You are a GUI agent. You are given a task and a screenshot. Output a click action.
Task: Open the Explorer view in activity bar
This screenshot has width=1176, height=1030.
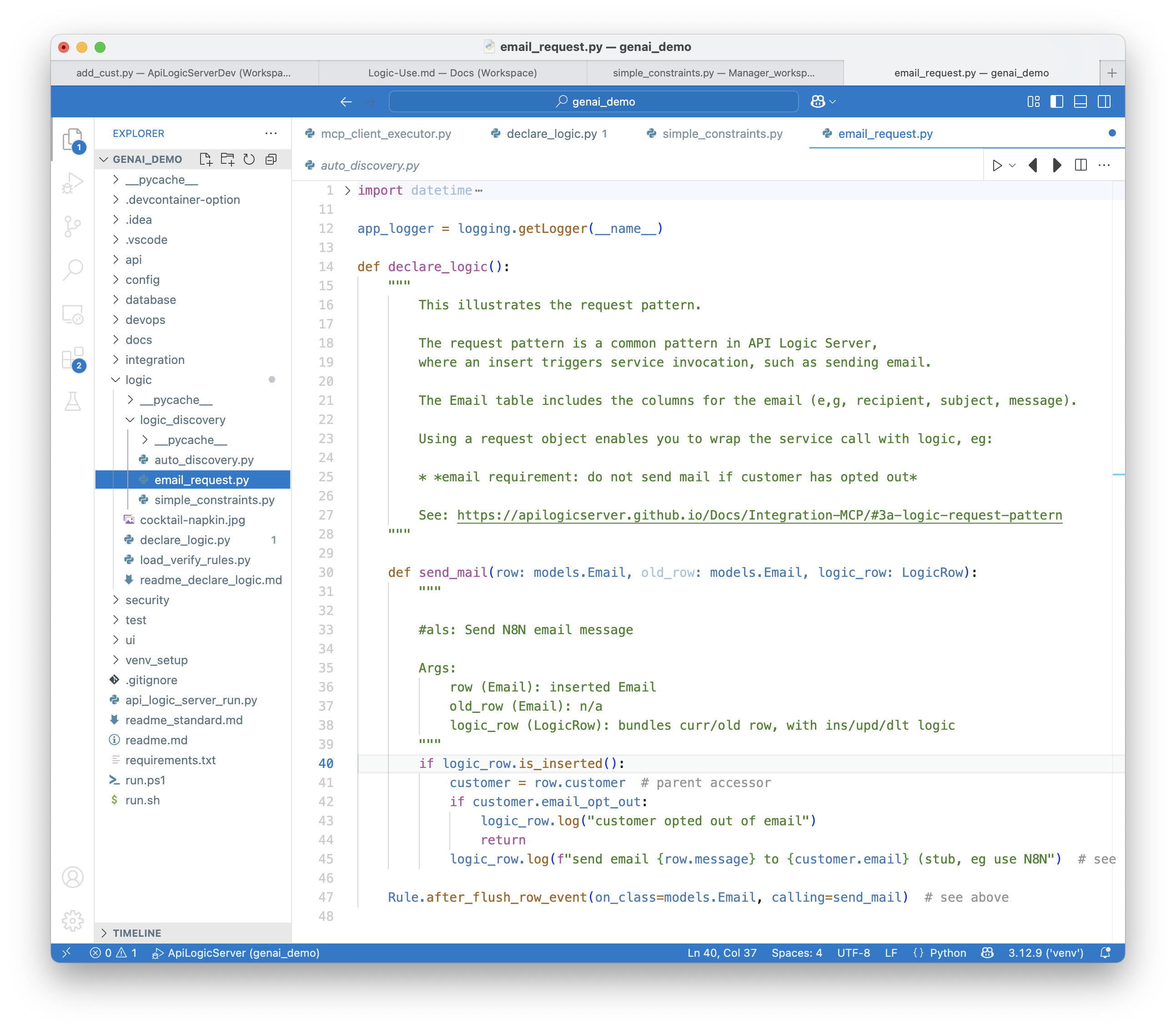point(73,140)
